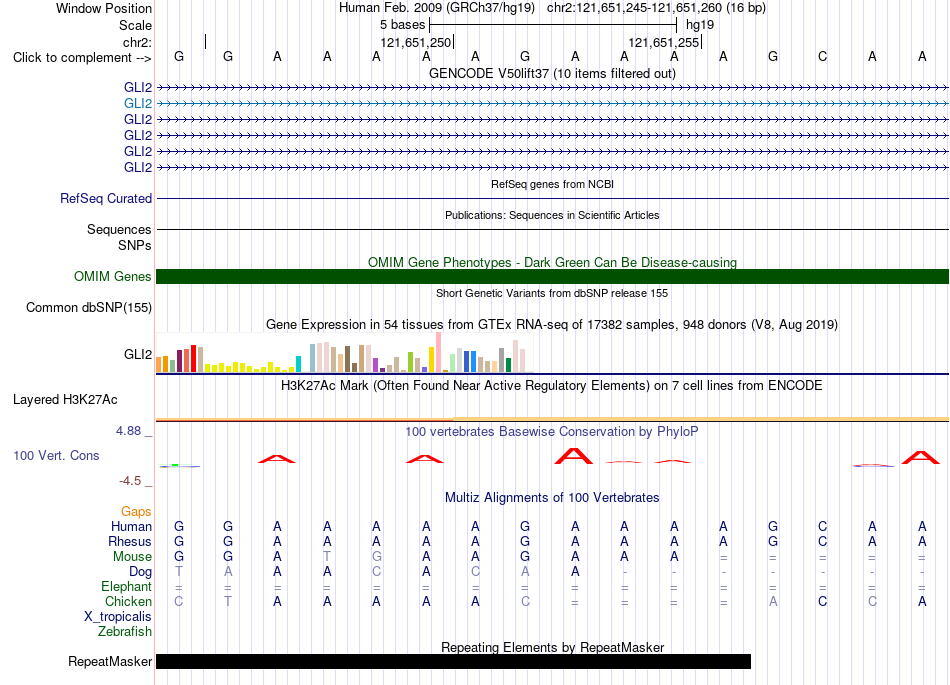Click the '4.88' PhyloP upper scale value
The image size is (950, 685).
128,431
